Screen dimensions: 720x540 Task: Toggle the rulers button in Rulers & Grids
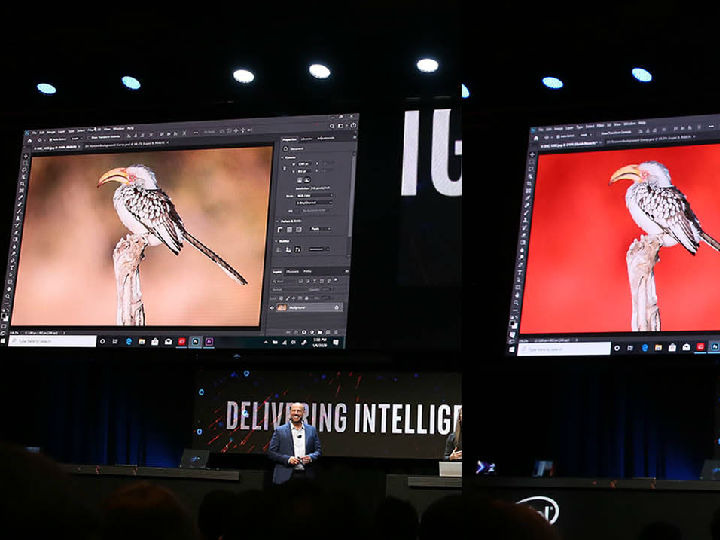pos(280,230)
